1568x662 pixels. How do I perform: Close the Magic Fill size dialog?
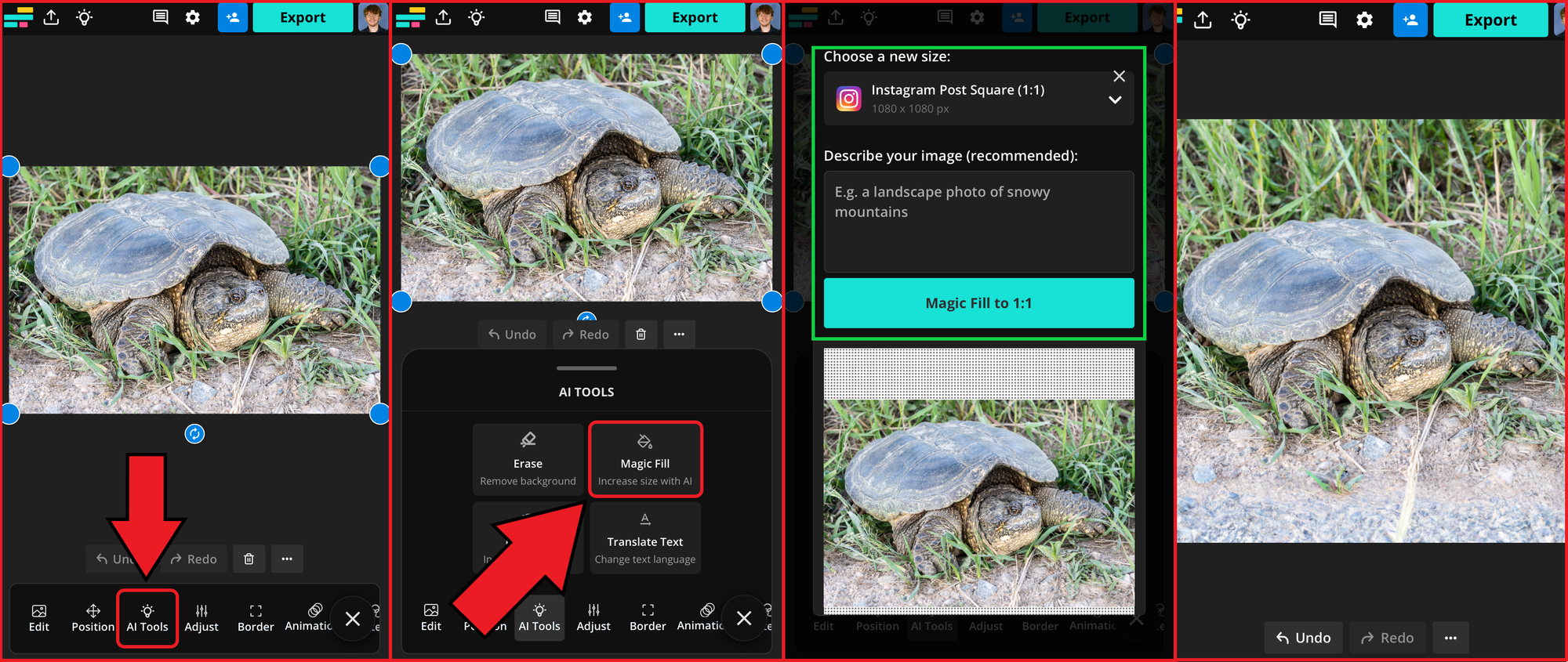(1120, 76)
